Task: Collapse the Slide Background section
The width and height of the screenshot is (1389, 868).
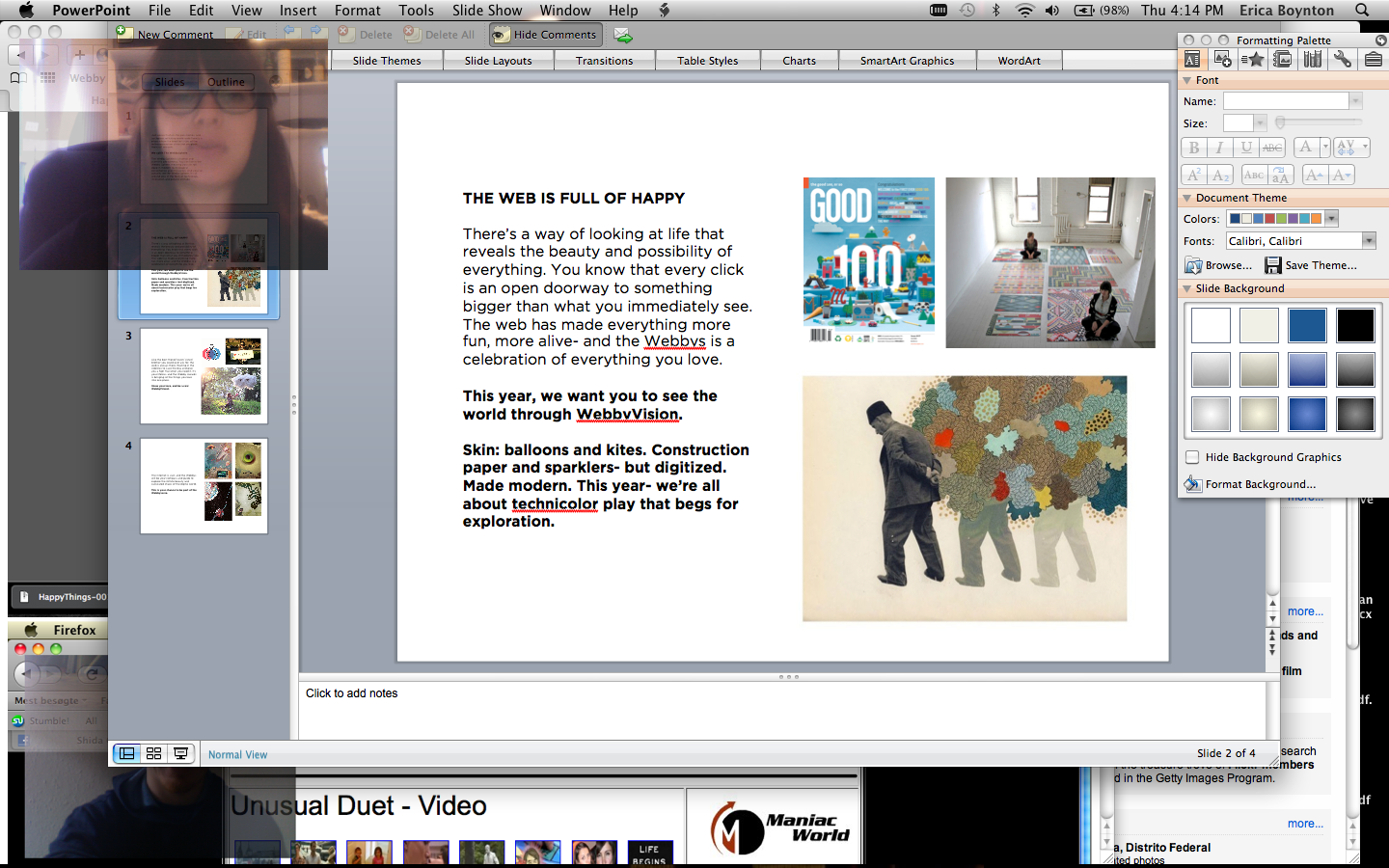Action: click(1186, 288)
